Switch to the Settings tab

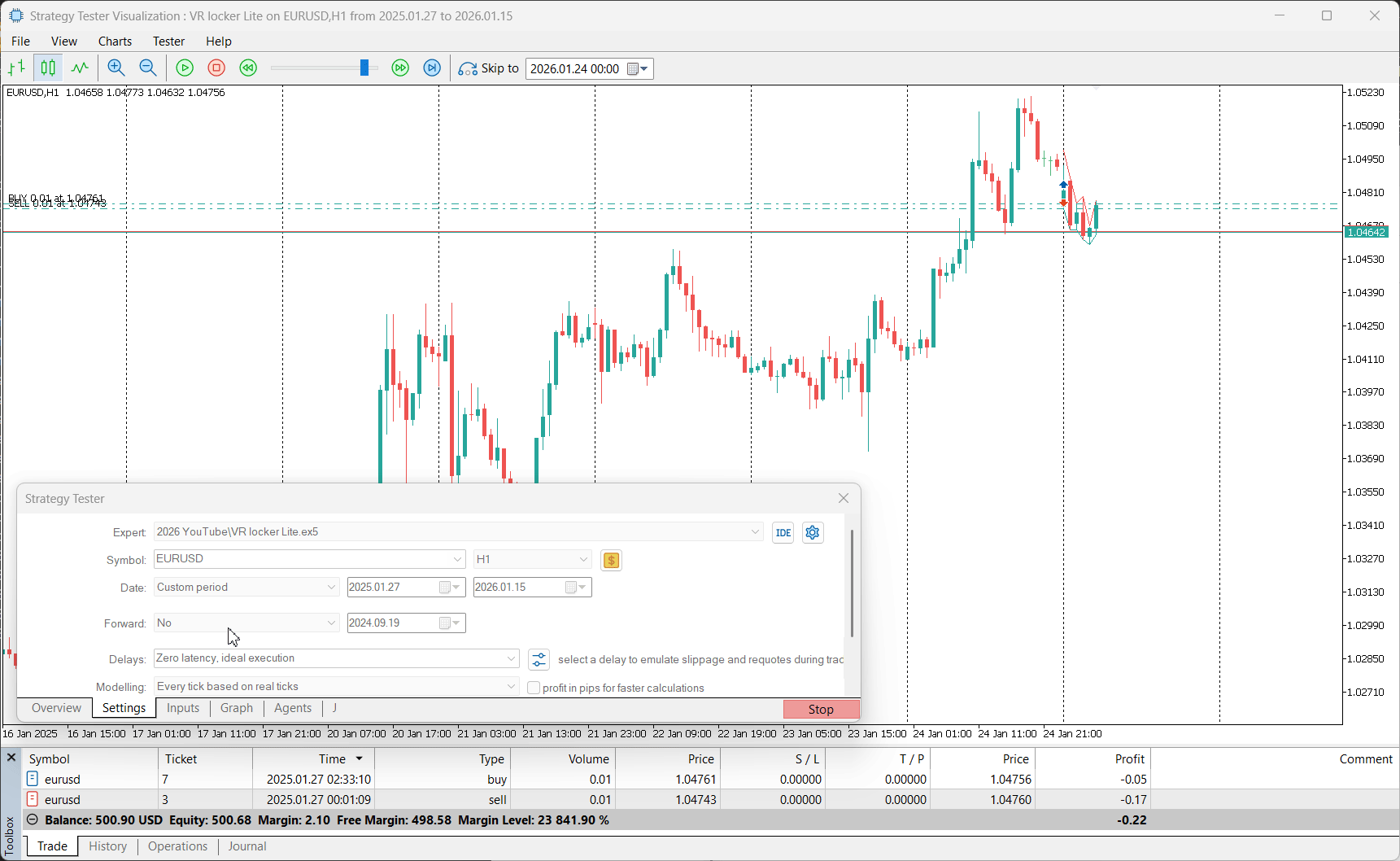124,708
